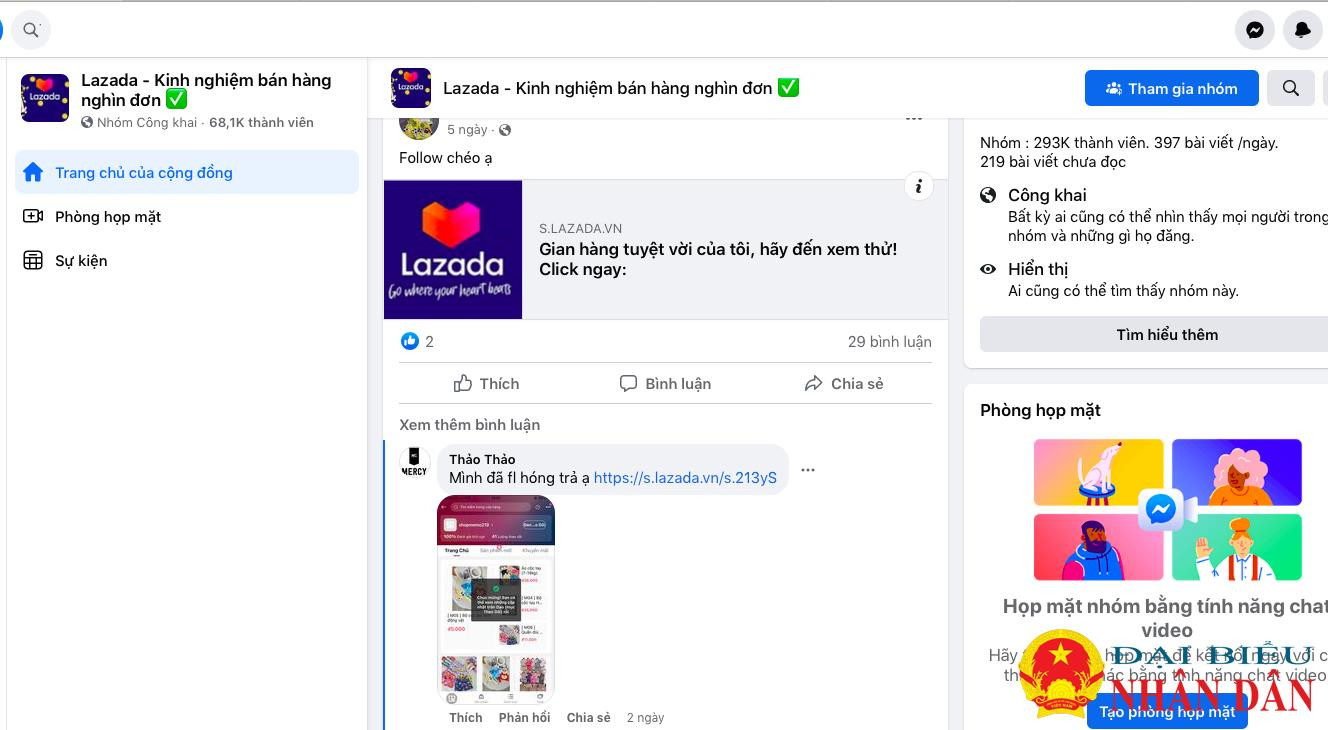
Task: Click the header group title text
Action: [x=621, y=88]
